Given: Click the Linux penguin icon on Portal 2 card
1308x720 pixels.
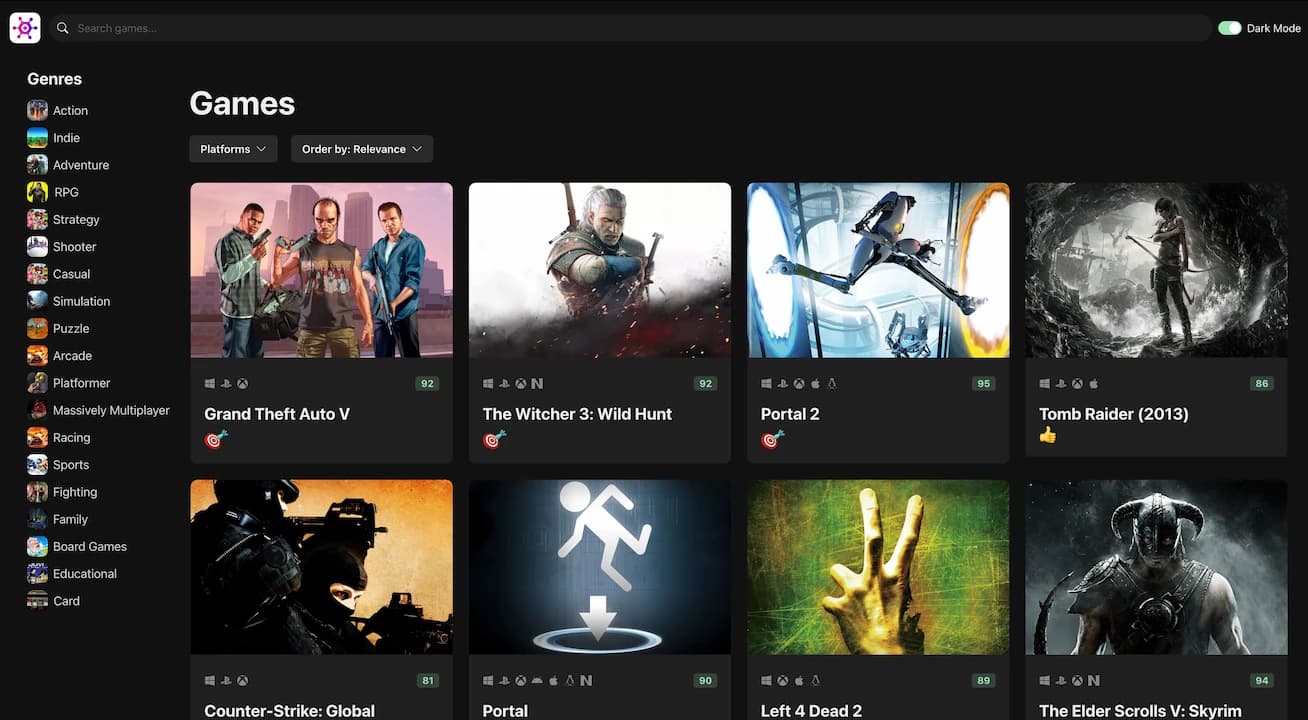Looking at the screenshot, I should 831,383.
